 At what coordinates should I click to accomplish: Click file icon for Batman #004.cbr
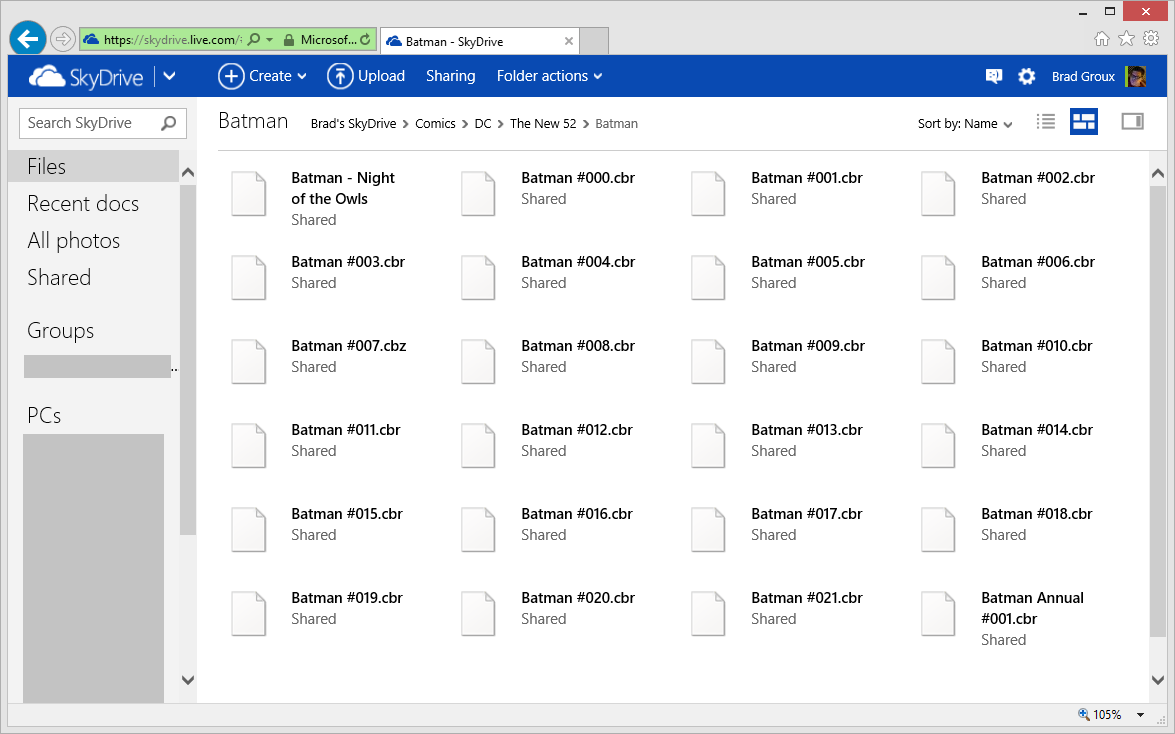[x=478, y=277]
